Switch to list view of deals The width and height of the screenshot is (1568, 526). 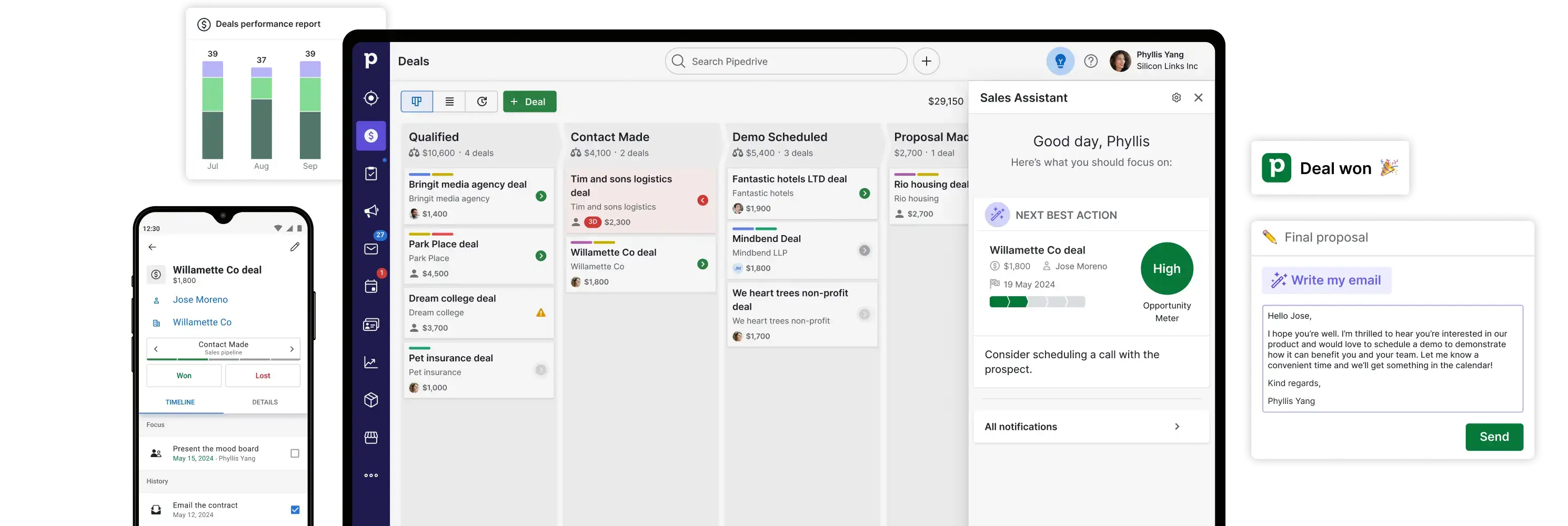[449, 101]
